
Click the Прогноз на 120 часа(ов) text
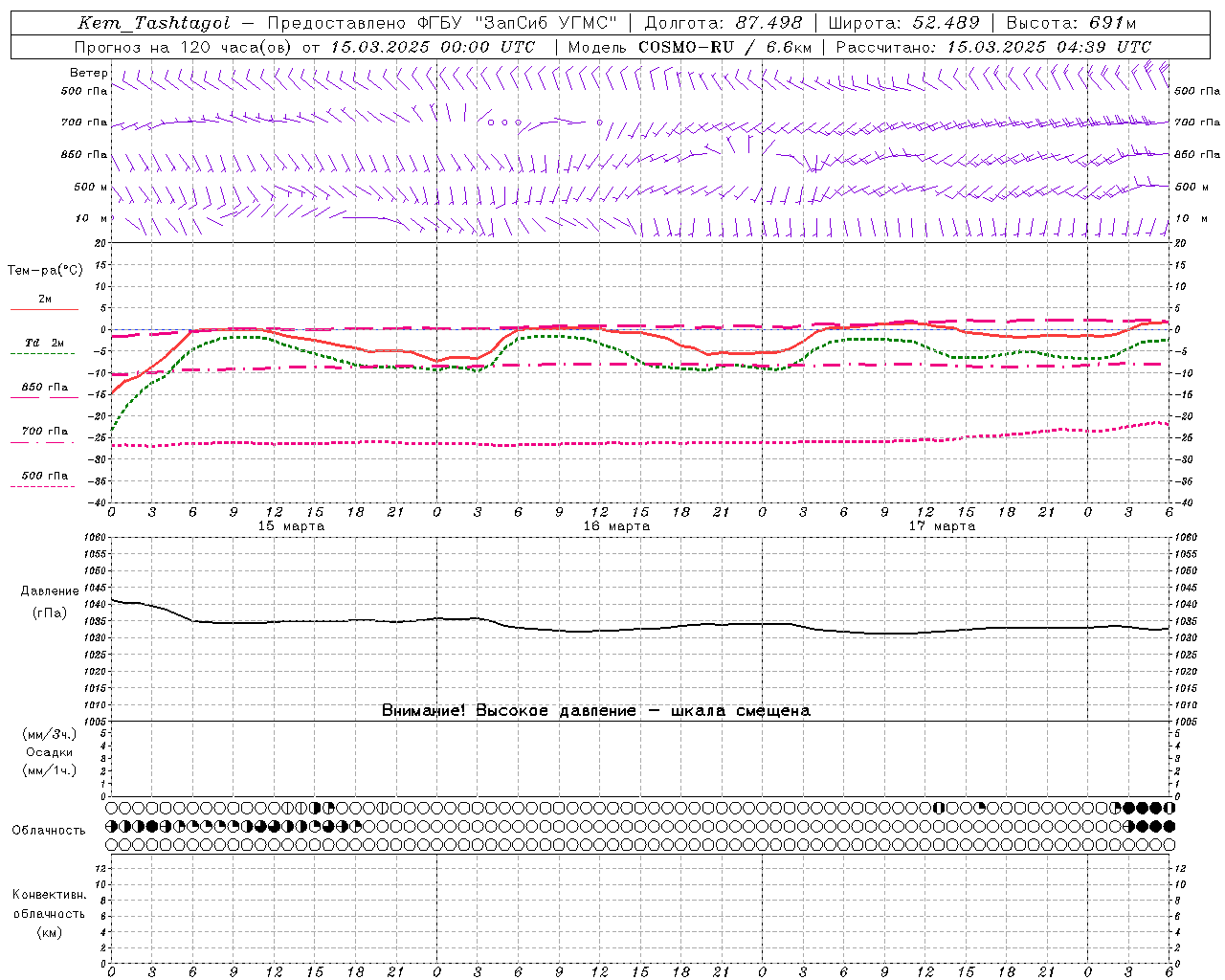click(x=185, y=47)
